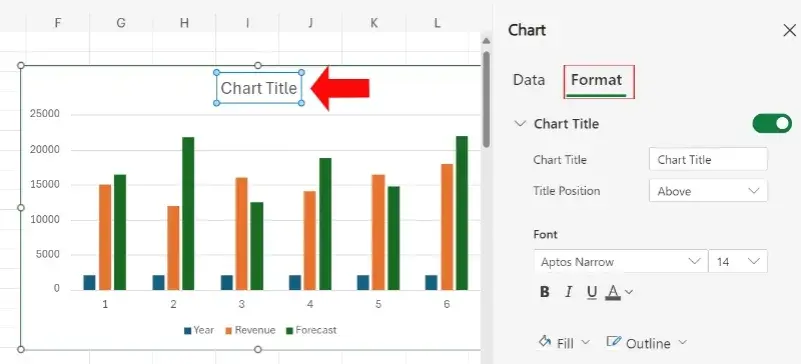Select column J header
801x364 pixels.
pyautogui.click(x=311, y=23)
